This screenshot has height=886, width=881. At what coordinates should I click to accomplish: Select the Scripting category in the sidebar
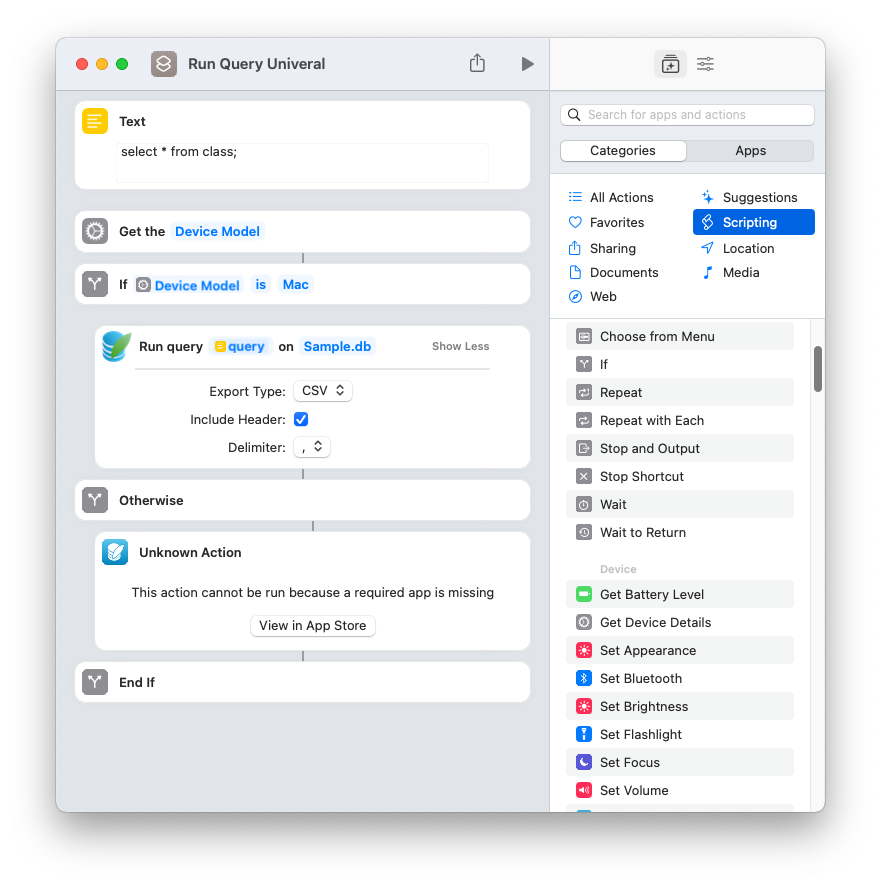pos(753,221)
